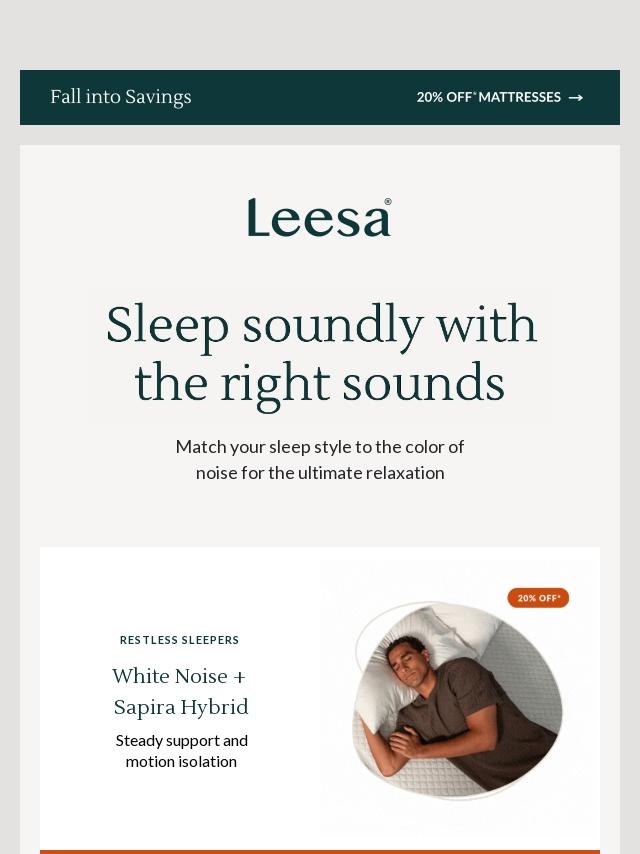Click the "Sleep soundly with" headline line
The image size is (640, 854).
click(x=320, y=325)
